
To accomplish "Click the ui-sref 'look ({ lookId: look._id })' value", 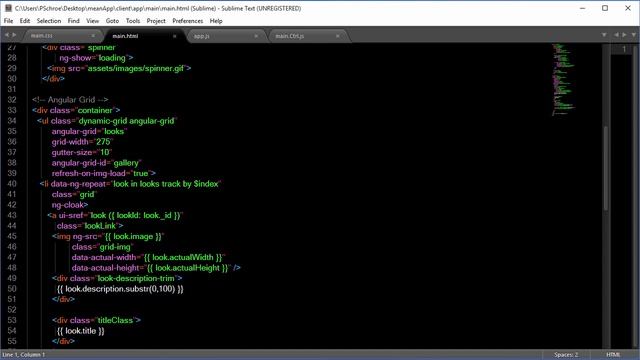I will point(135,215).
